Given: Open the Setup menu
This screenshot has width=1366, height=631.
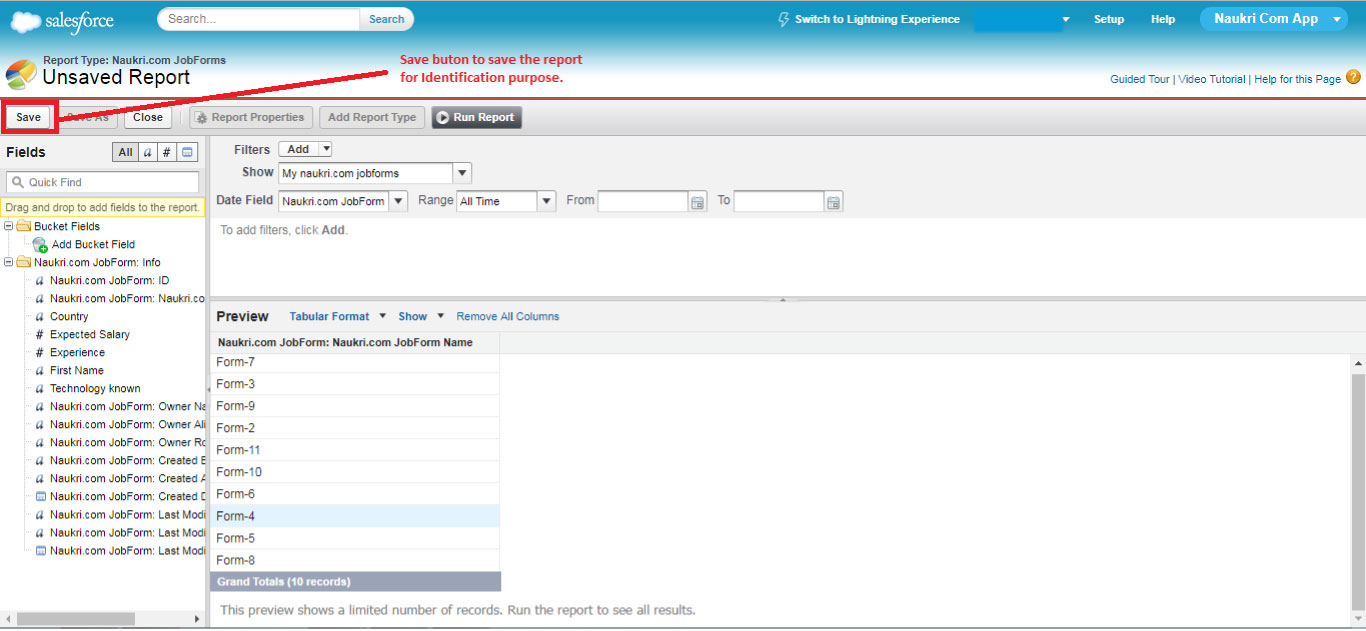Looking at the screenshot, I should (x=1109, y=18).
